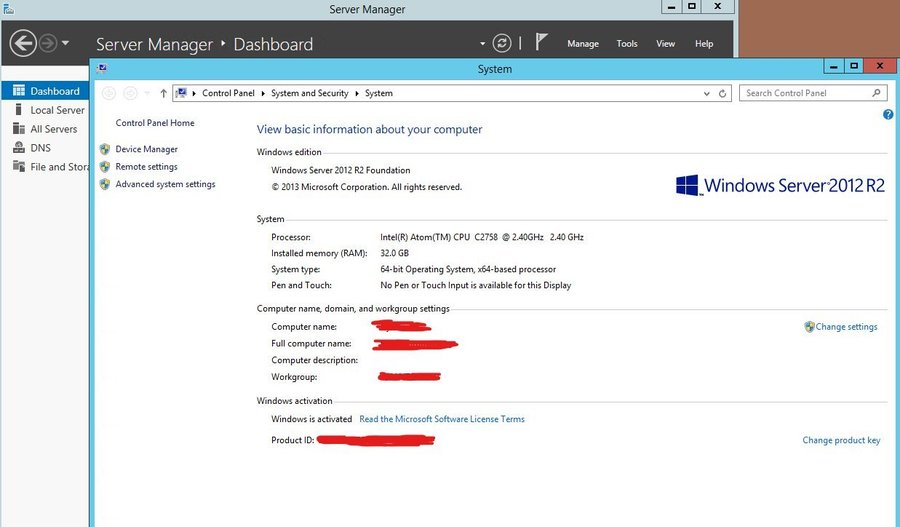Click processor value Intel Atom C2758 text
900x527 pixels.
482,237
